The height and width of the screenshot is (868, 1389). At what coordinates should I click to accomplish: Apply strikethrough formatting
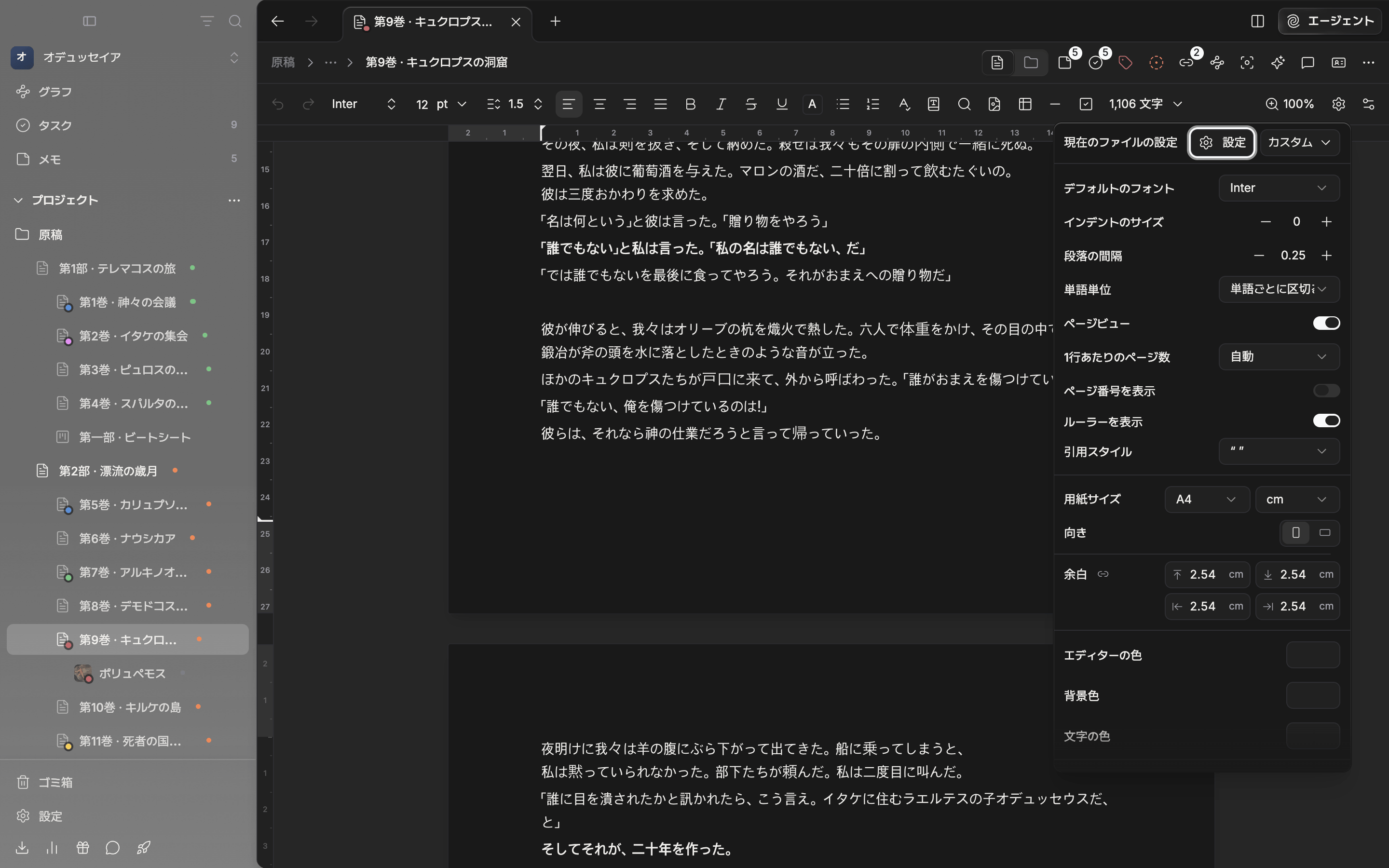(751, 104)
